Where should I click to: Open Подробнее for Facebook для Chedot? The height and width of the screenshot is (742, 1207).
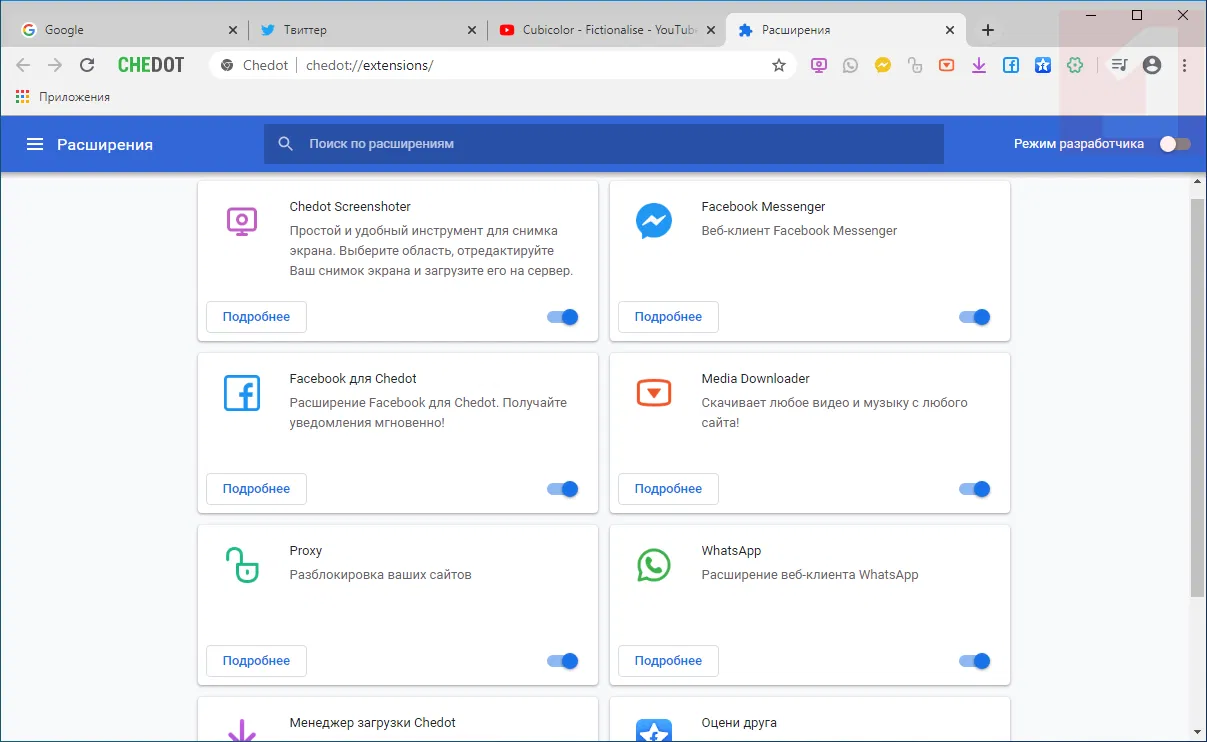point(256,489)
